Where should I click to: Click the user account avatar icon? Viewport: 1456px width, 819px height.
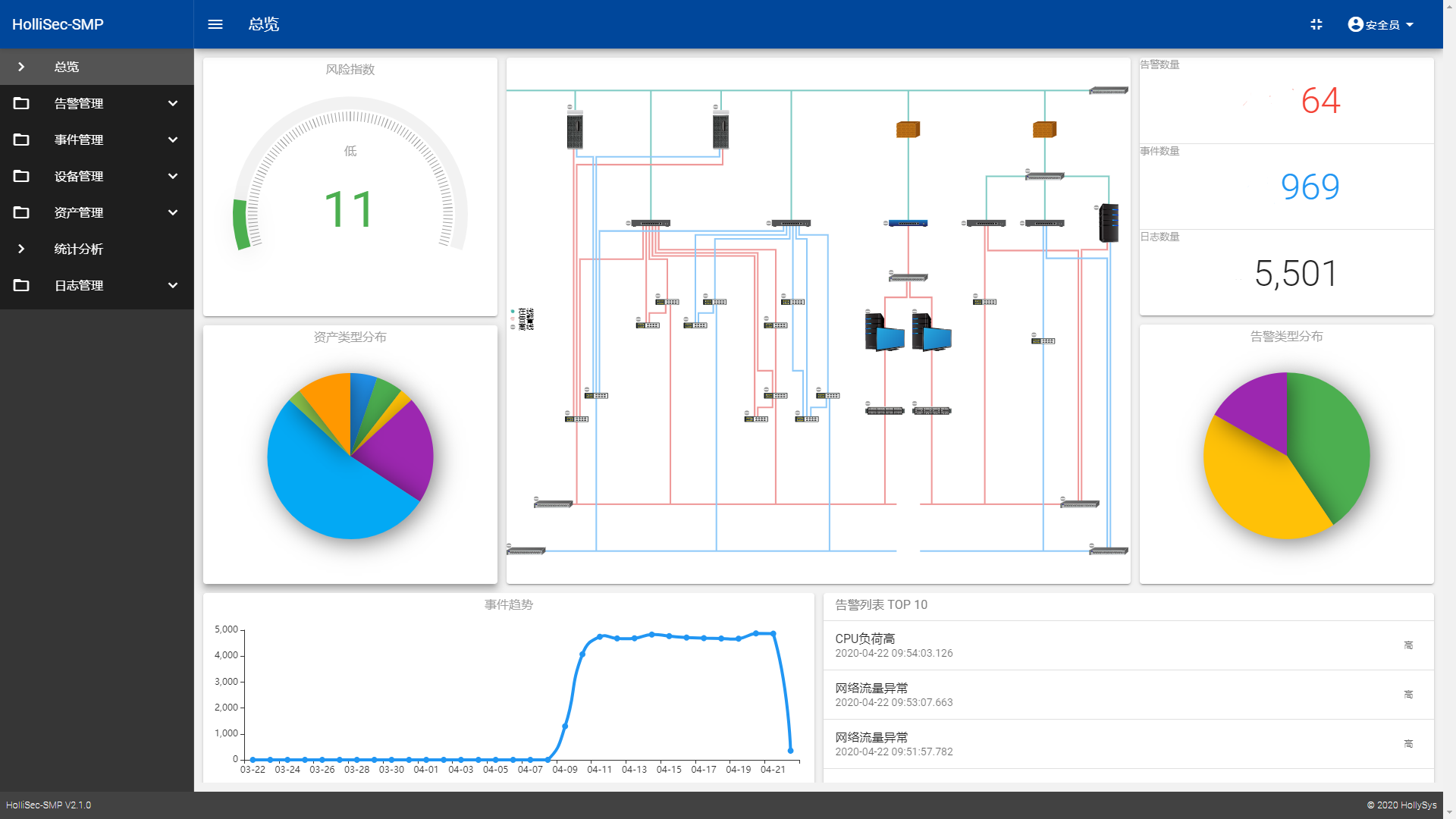(1355, 24)
